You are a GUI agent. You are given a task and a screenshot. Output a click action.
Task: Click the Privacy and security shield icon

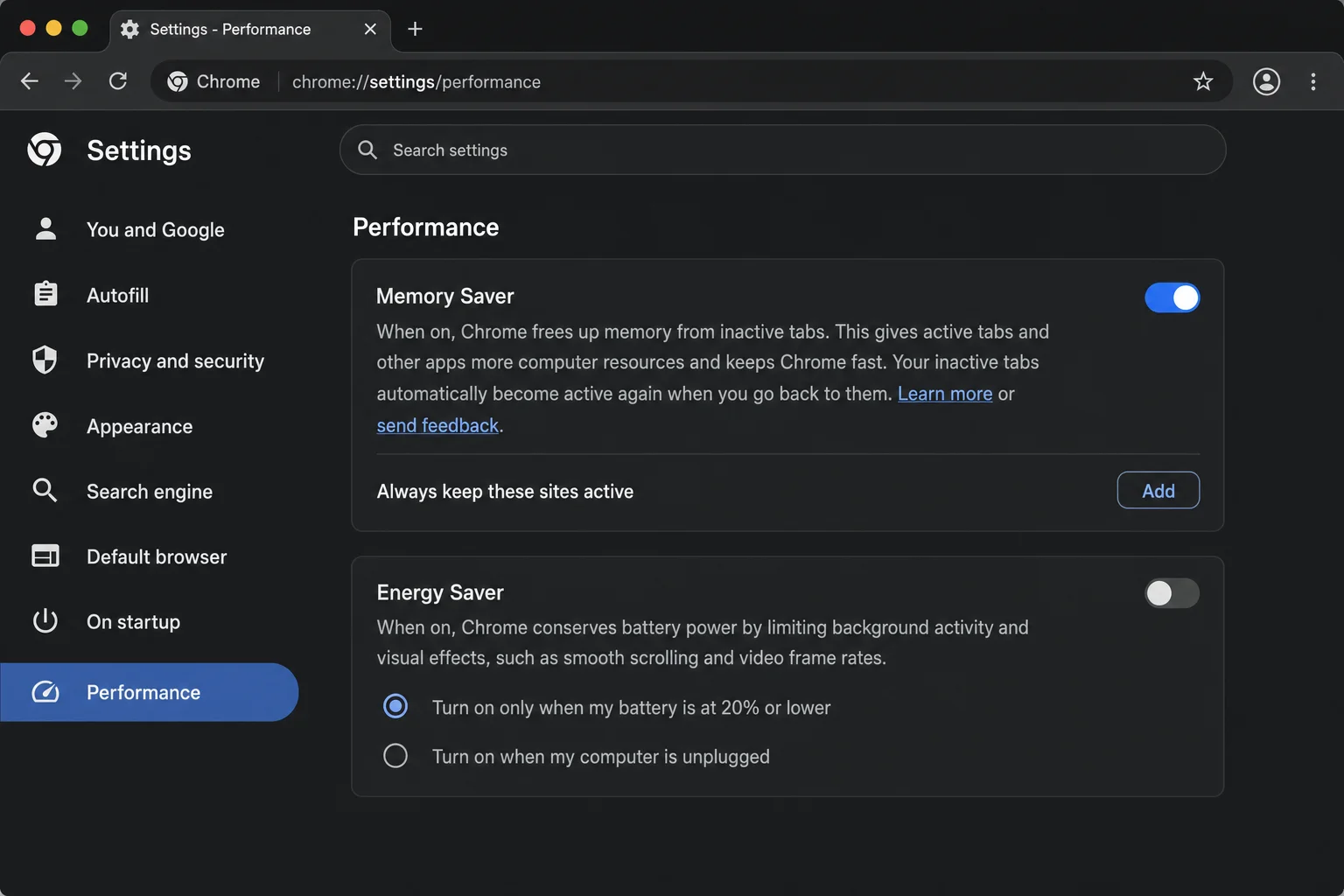(x=45, y=360)
